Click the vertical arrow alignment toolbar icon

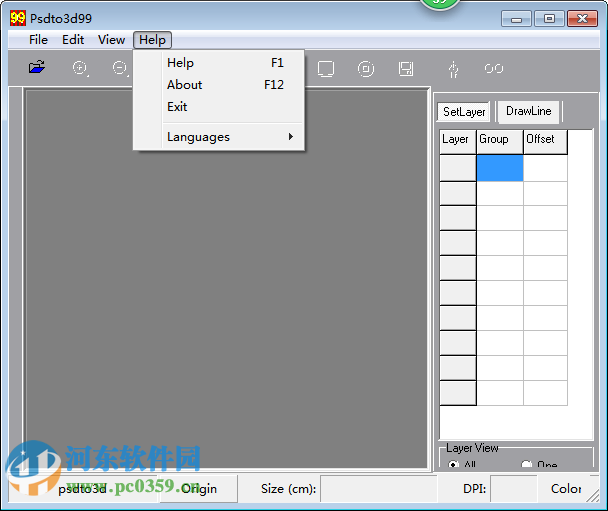coord(453,69)
